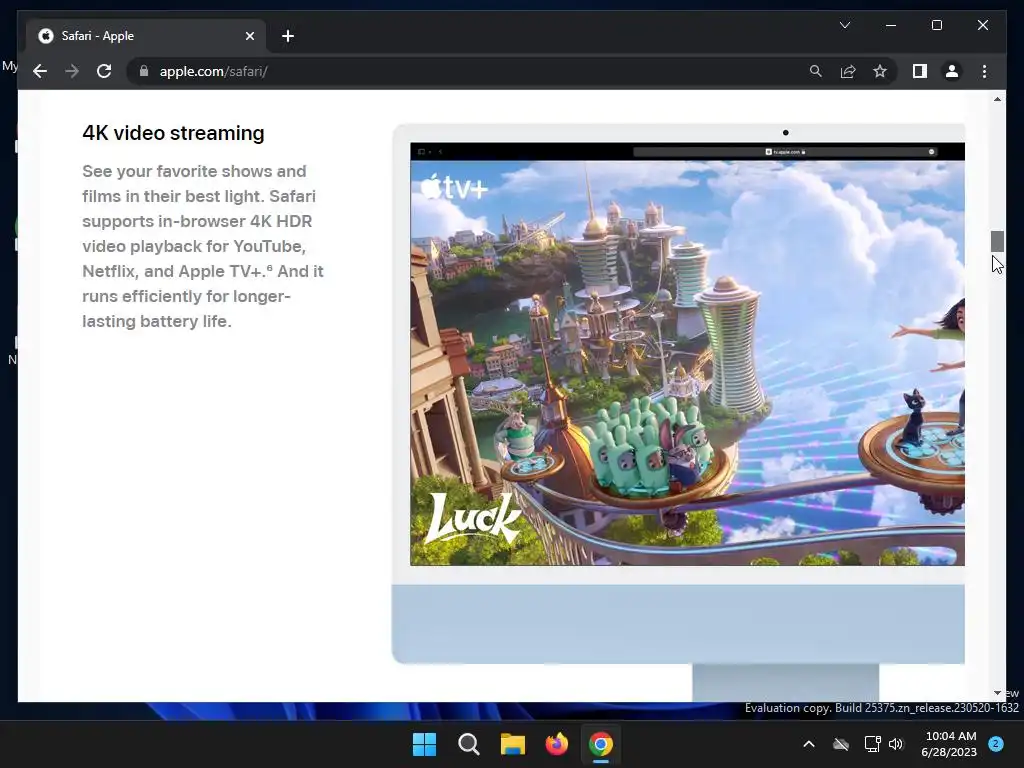Screen dimensions: 1024x768
Task: Click the Luck movie title logo
Action: tap(473, 519)
